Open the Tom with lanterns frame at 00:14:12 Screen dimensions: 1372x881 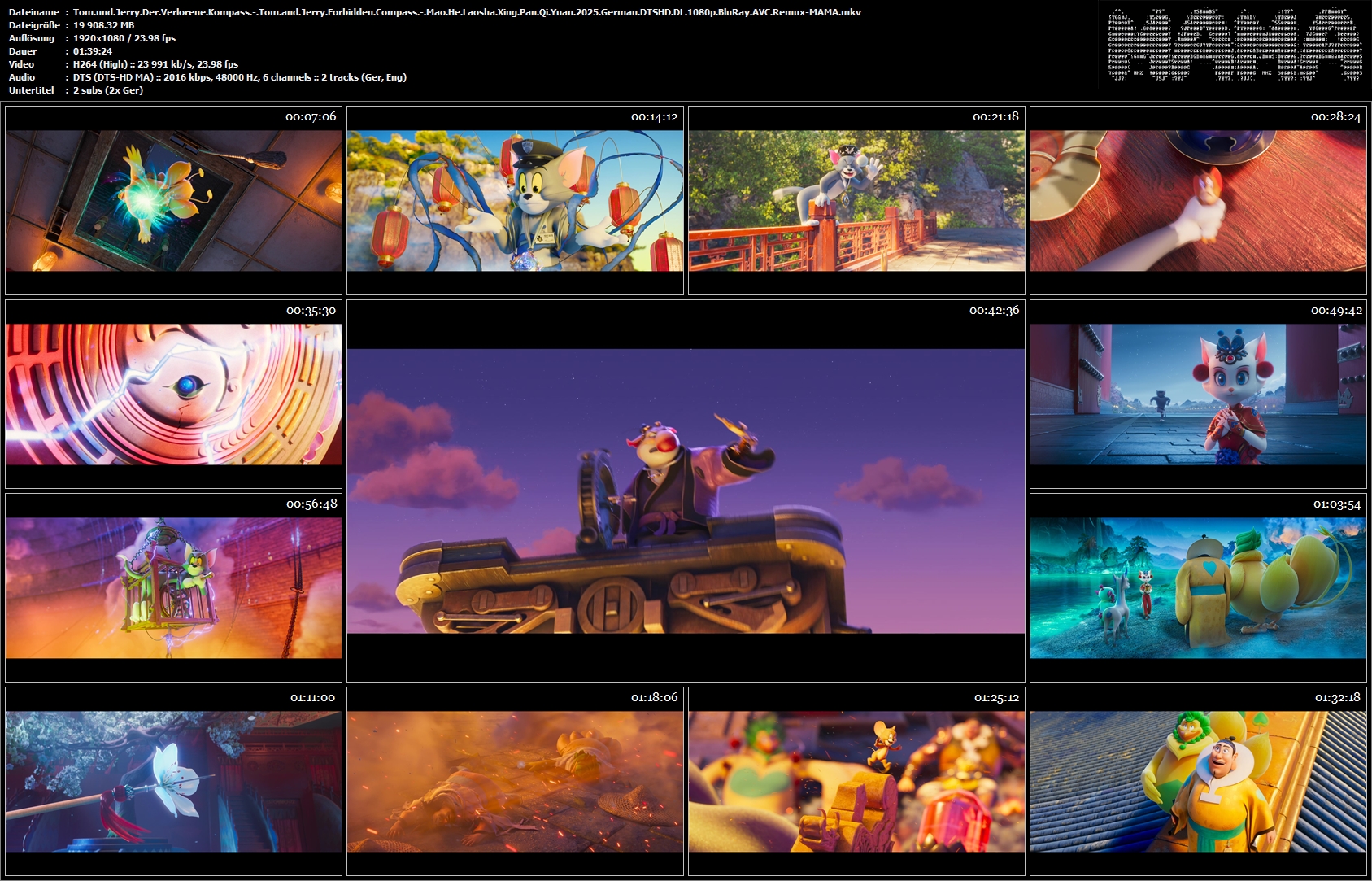515,200
